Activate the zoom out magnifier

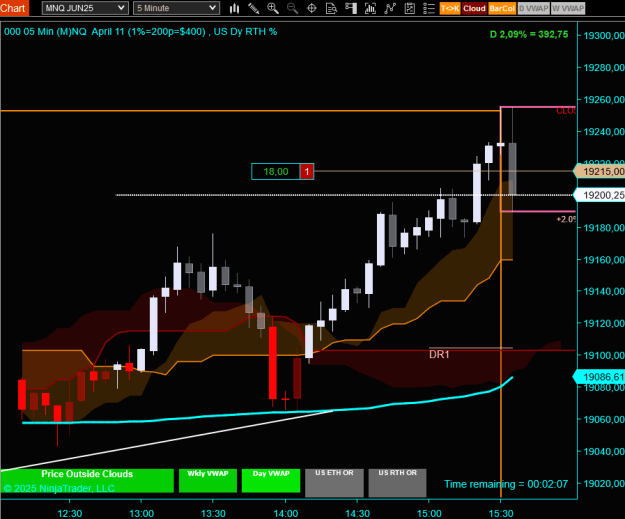[292, 8]
